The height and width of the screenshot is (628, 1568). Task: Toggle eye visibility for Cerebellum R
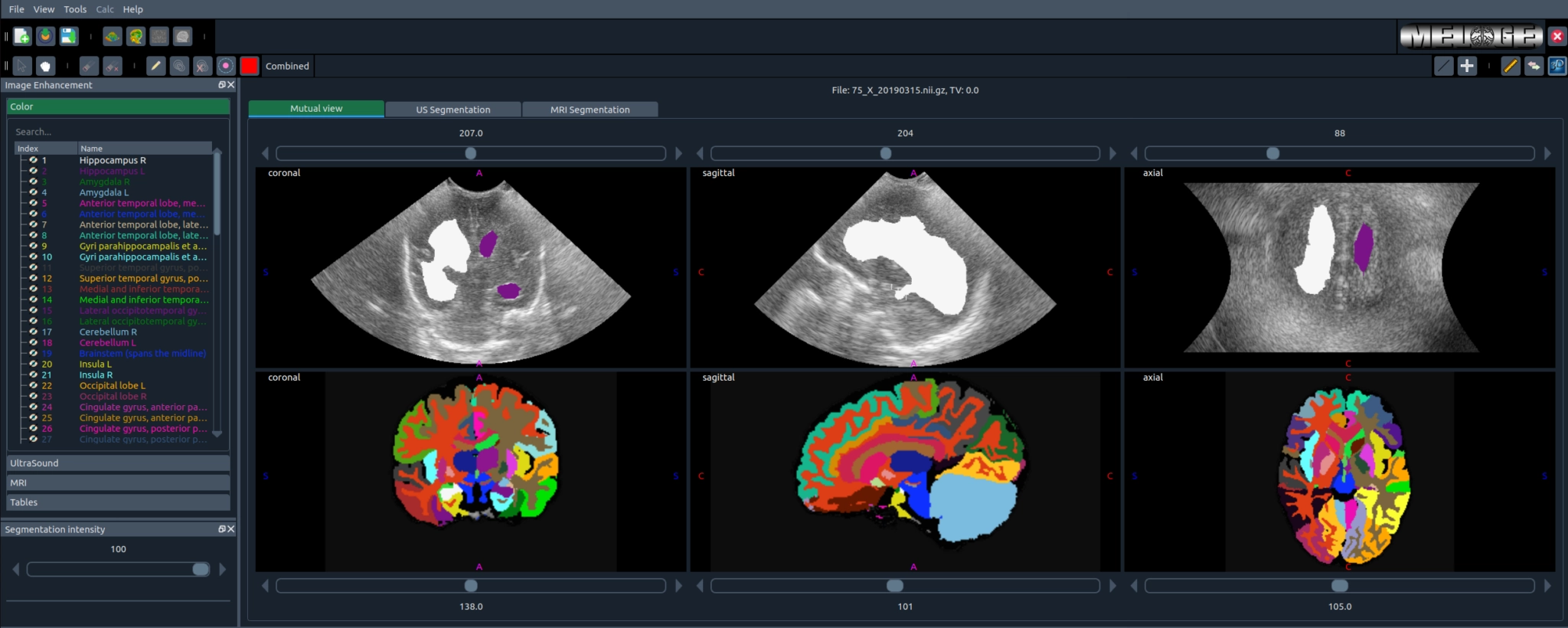[34, 332]
